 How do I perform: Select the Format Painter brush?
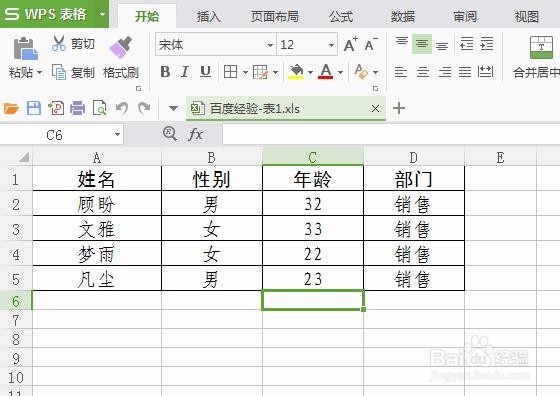[x=121, y=47]
